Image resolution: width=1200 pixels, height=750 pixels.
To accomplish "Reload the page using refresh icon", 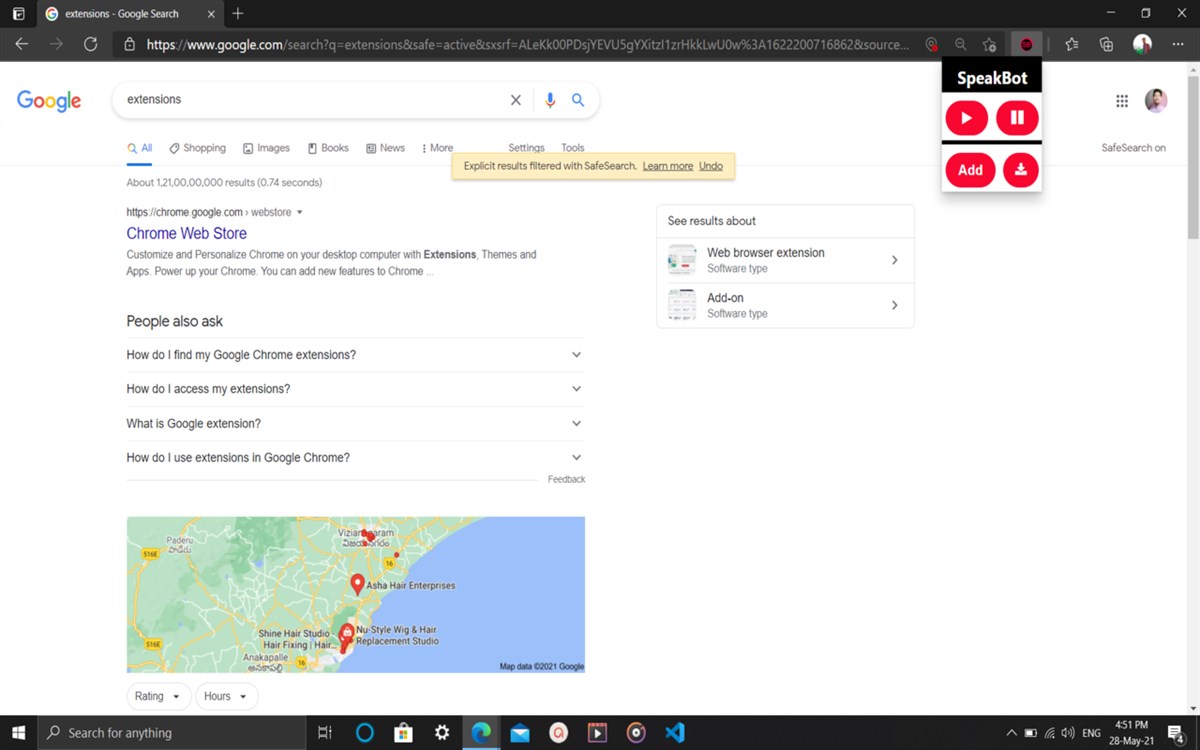I will coord(90,44).
